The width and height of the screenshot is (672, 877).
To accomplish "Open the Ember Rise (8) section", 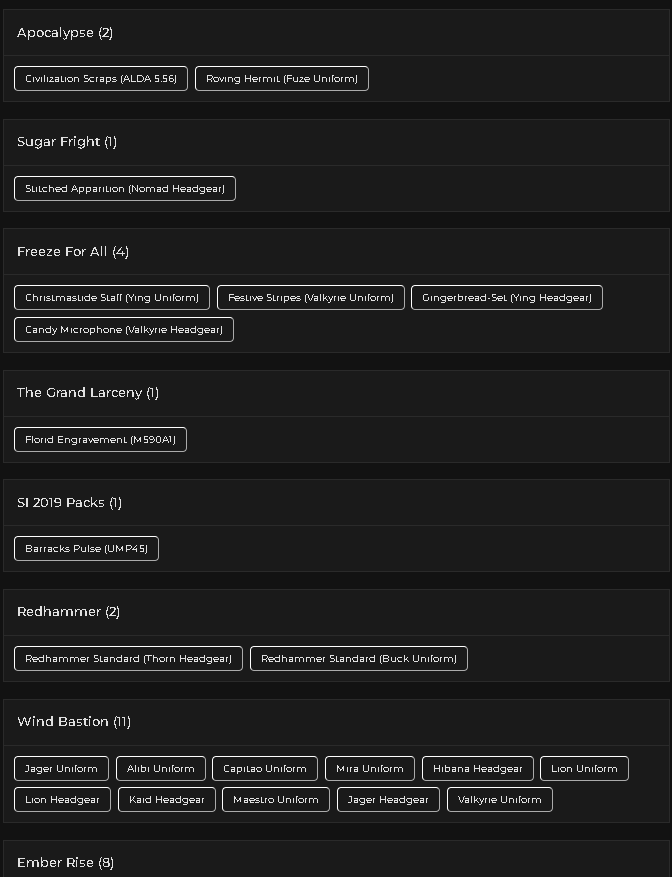I will pos(336,861).
